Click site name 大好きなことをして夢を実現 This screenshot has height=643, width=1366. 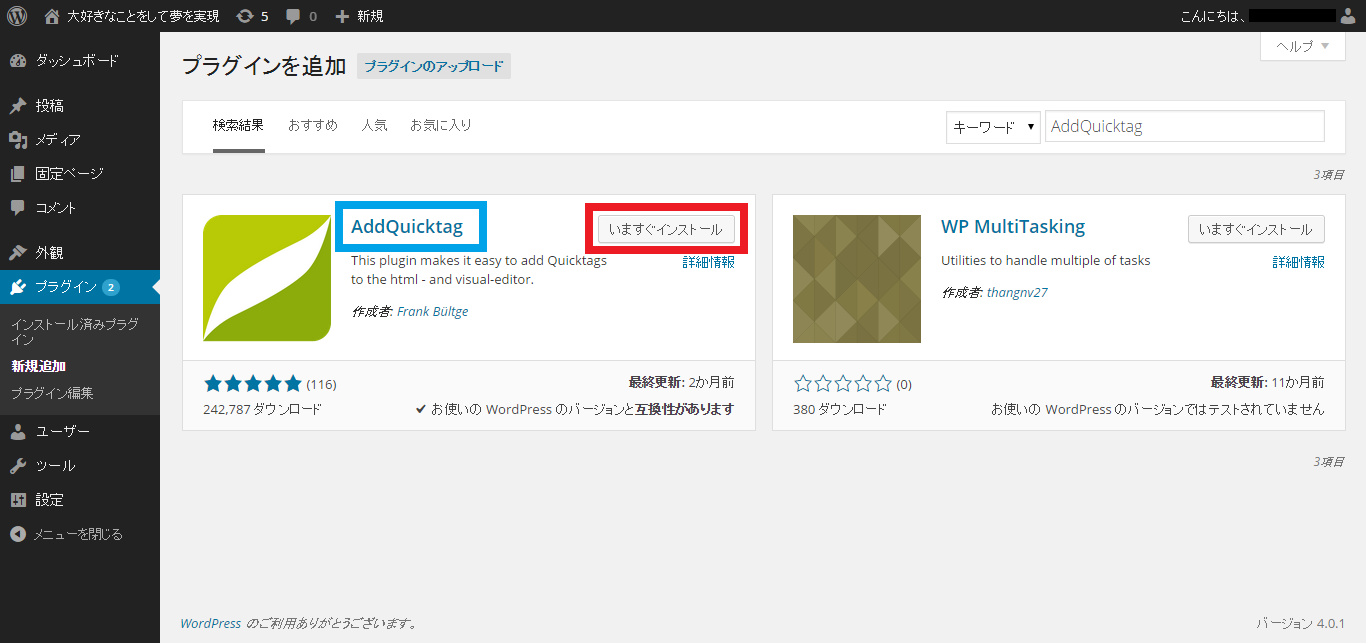(x=142, y=16)
